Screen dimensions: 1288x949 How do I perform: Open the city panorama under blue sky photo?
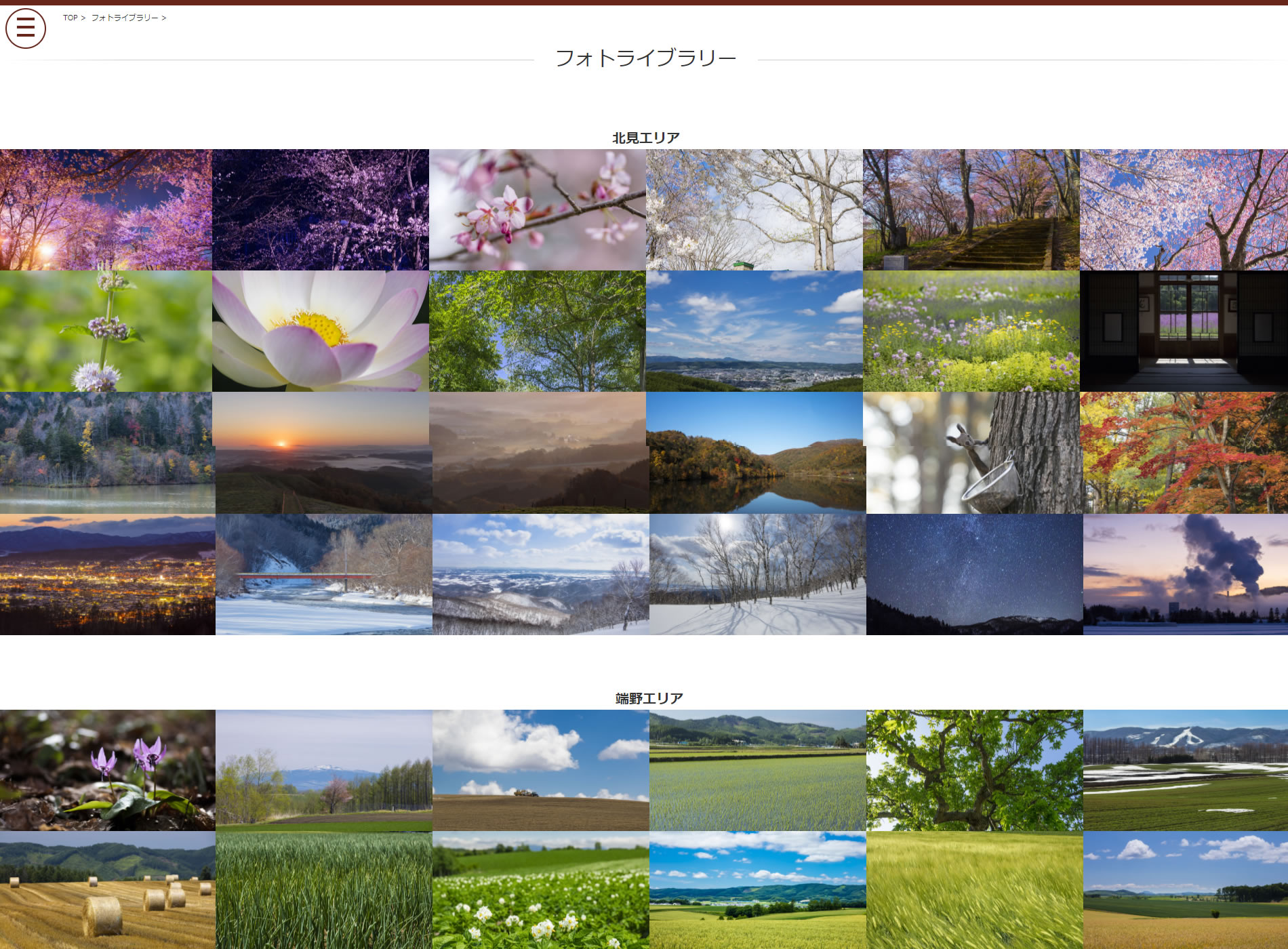[754, 331]
